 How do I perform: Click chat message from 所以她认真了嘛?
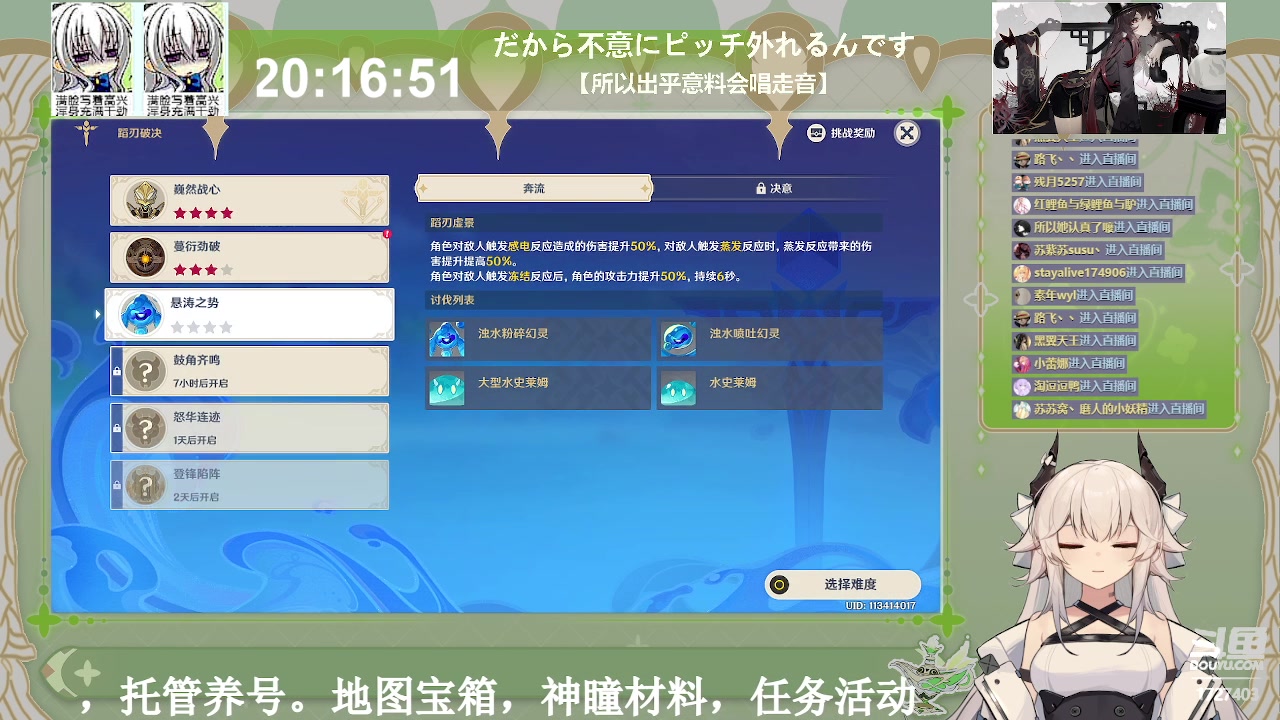(x=1092, y=228)
